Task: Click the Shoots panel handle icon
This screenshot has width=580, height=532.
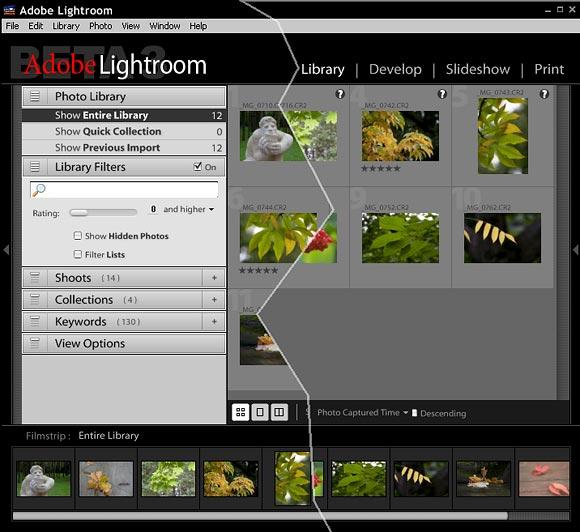Action: [35, 277]
